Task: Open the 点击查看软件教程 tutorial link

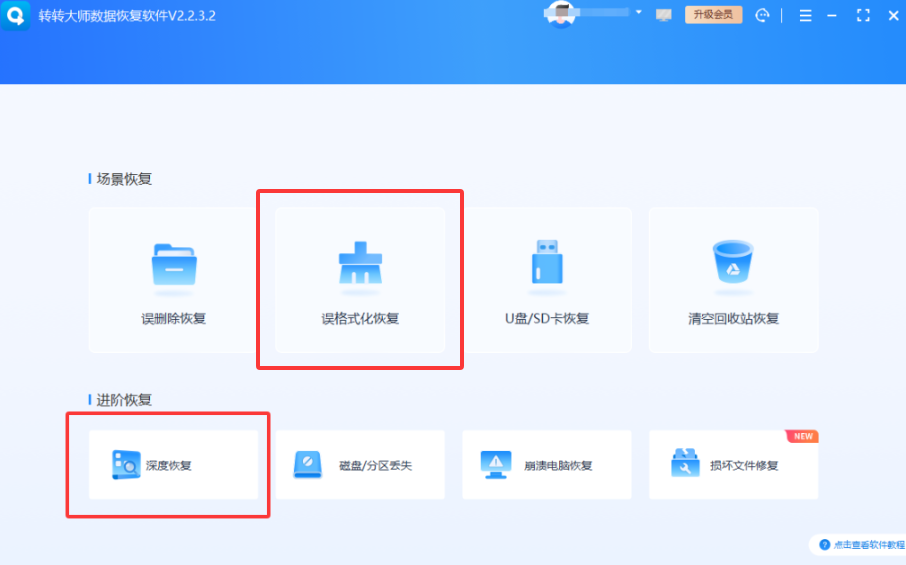Action: pyautogui.click(x=869, y=545)
